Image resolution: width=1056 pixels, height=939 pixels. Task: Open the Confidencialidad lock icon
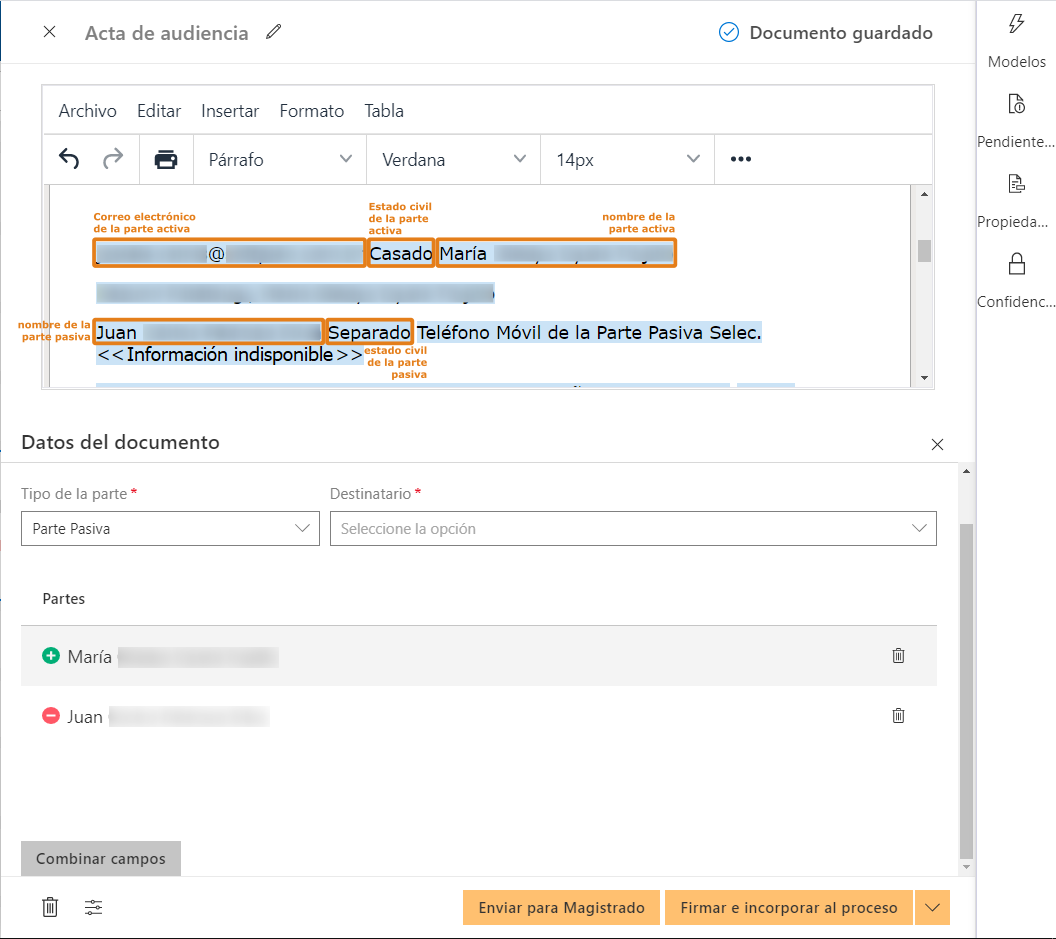click(x=1016, y=263)
